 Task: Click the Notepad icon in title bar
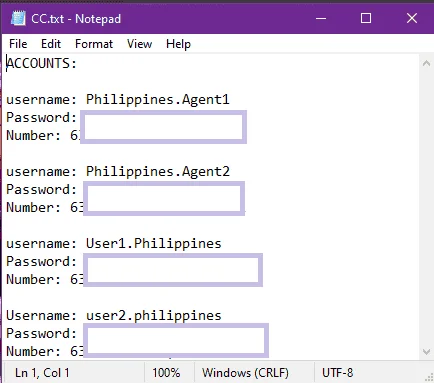[x=18, y=18]
